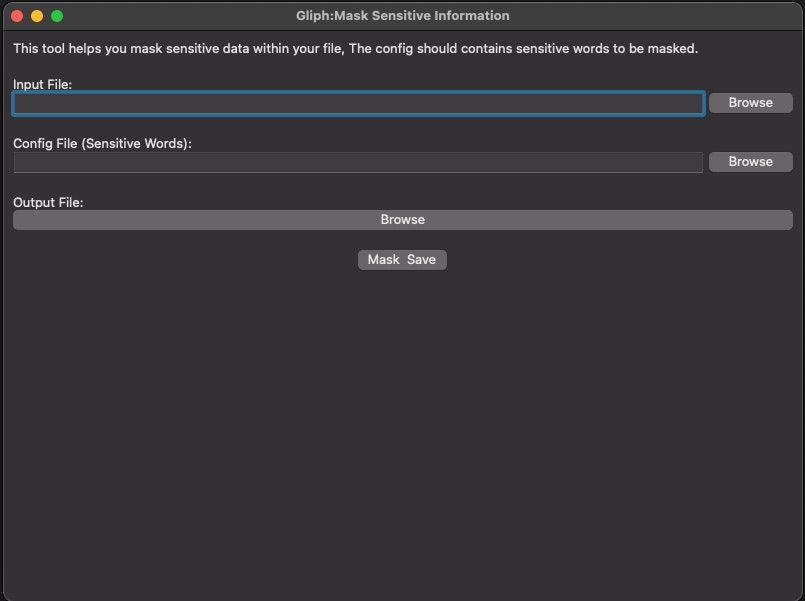805x601 pixels.
Task: Click the 'Config File (Sensitive Words):' label
Action: point(102,143)
